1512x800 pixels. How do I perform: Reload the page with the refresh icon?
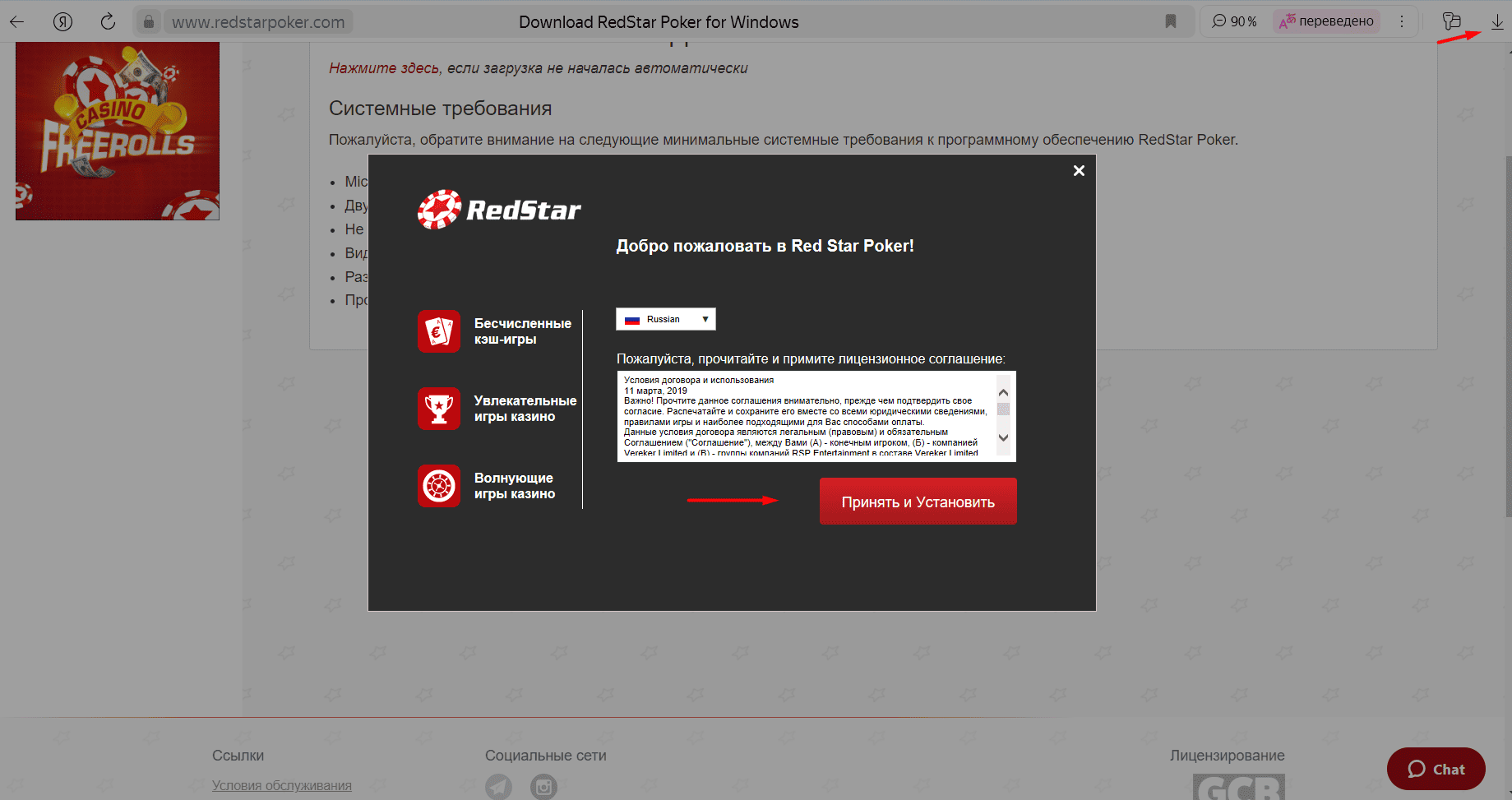coord(108,22)
